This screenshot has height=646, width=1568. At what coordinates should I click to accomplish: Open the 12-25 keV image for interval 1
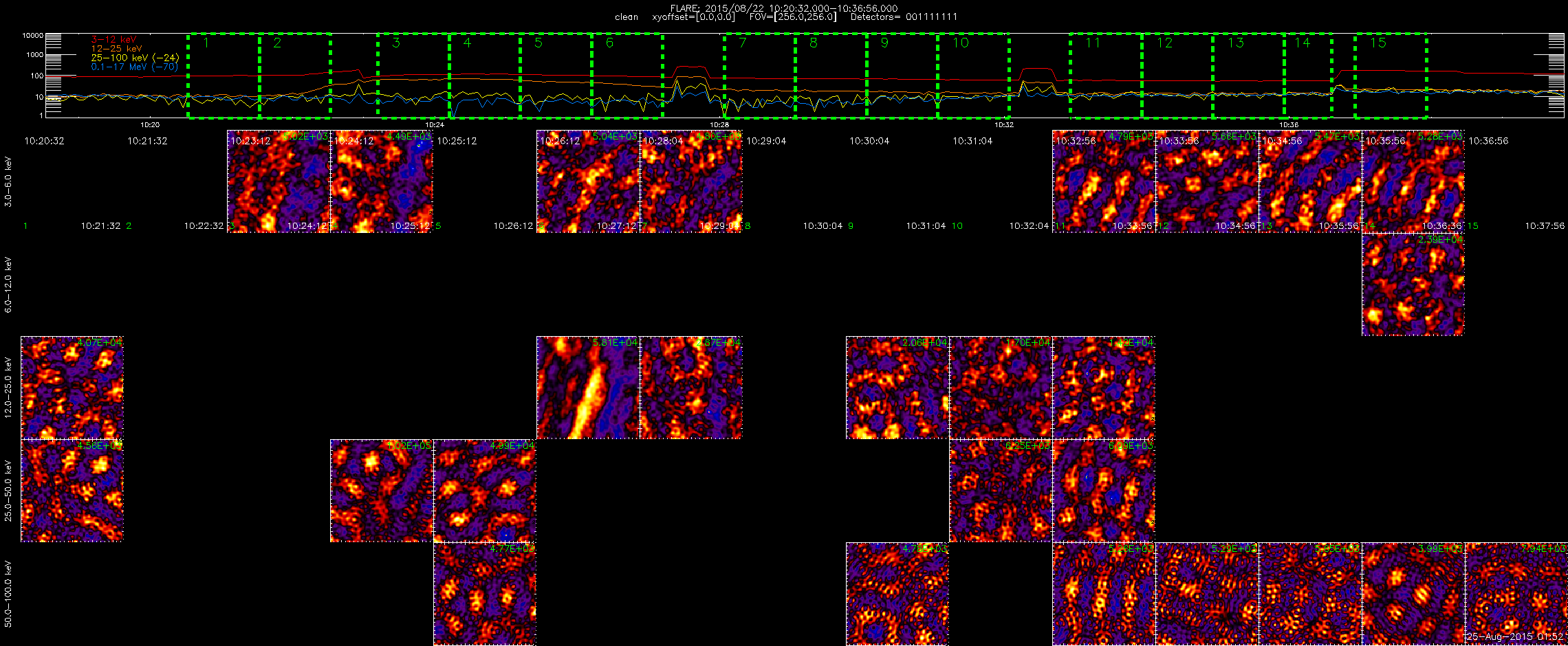72,388
